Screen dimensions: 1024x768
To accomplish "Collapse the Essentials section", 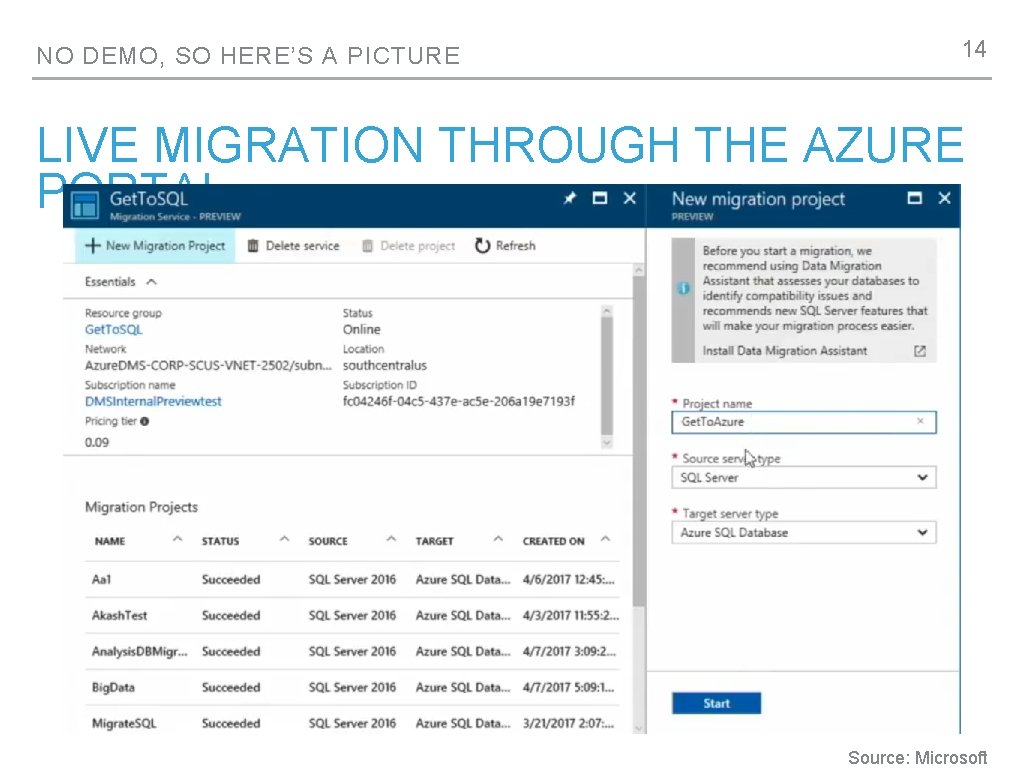I will click(x=149, y=282).
